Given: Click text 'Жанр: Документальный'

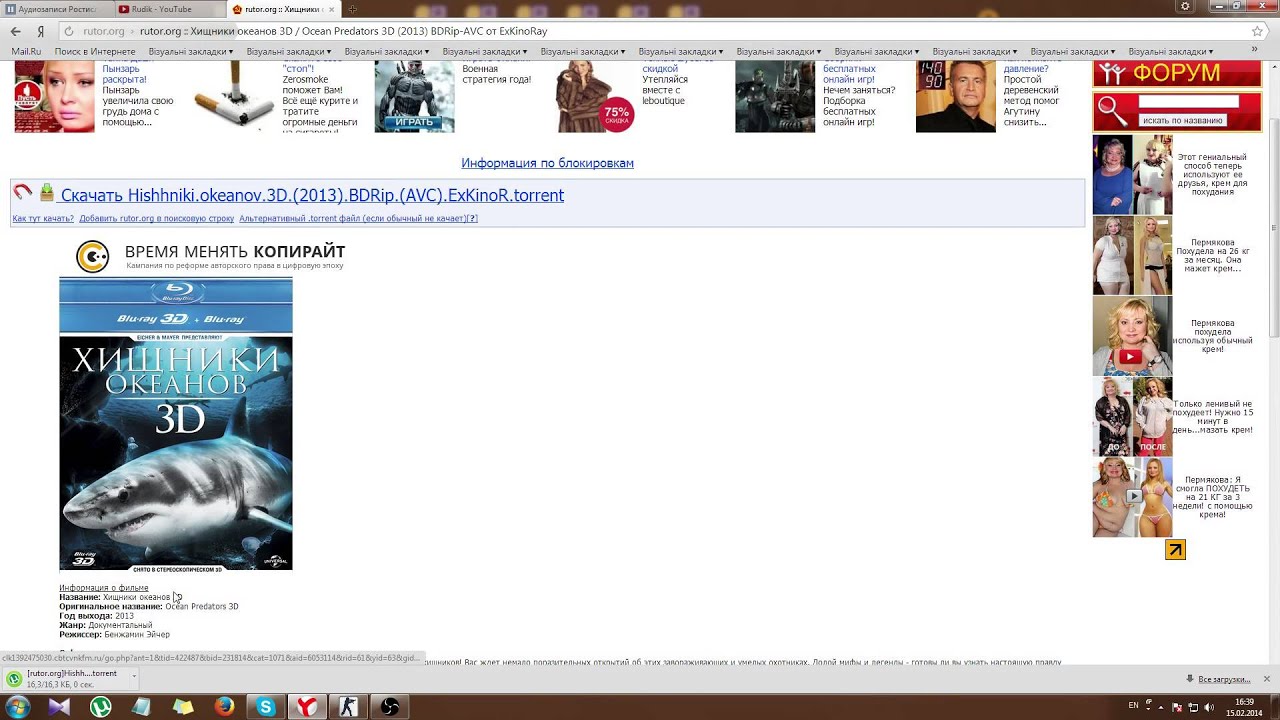Looking at the screenshot, I should 106,625.
